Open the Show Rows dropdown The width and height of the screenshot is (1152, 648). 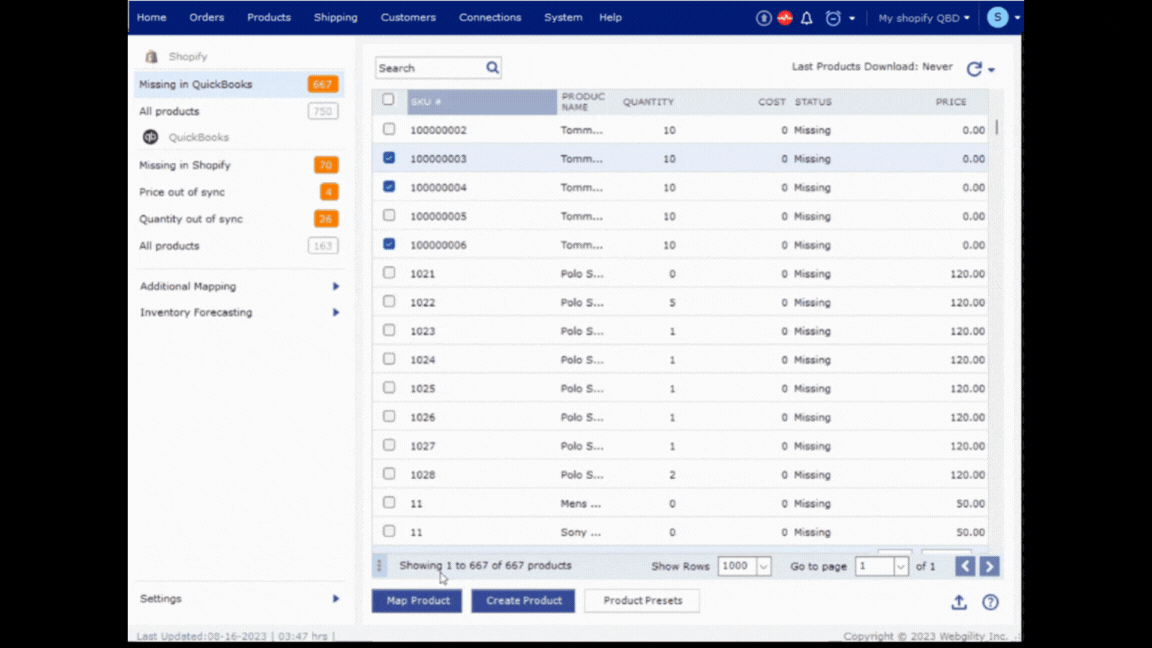(763, 566)
